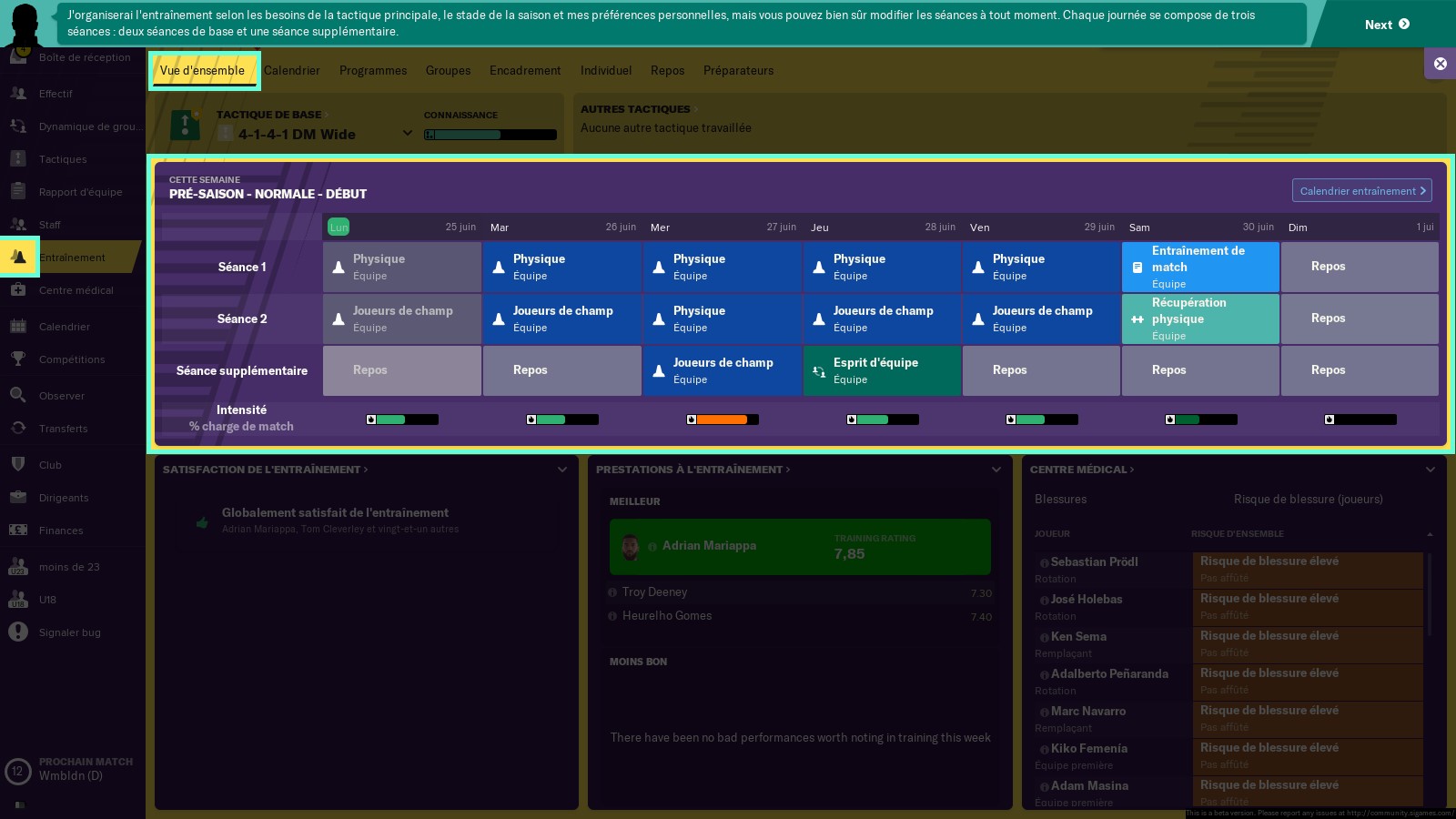Viewport: 1456px width, 819px height.
Task: Click the Finances icon in sidebar
Action: 18,531
